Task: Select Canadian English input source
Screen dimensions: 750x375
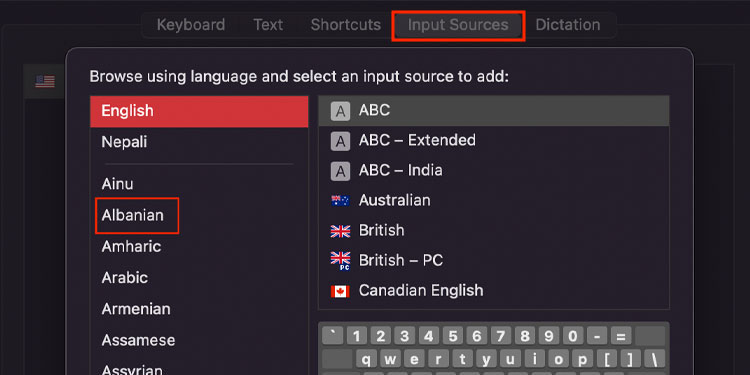Action: pos(494,290)
